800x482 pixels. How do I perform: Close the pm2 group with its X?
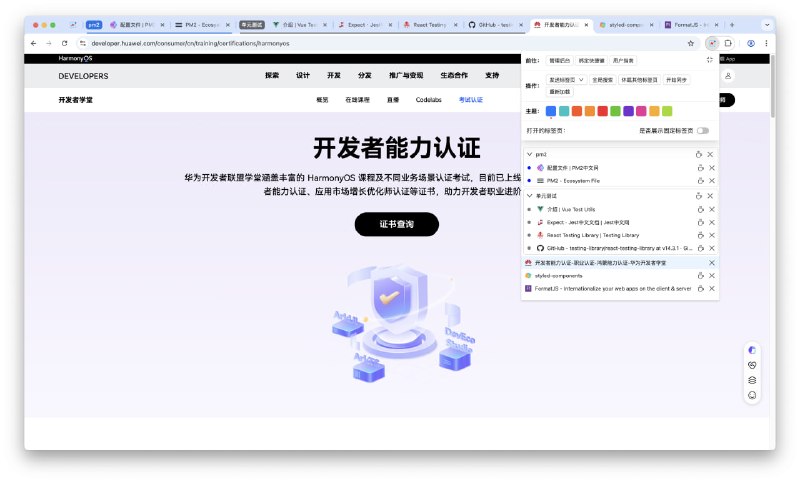pyautogui.click(x=710, y=154)
